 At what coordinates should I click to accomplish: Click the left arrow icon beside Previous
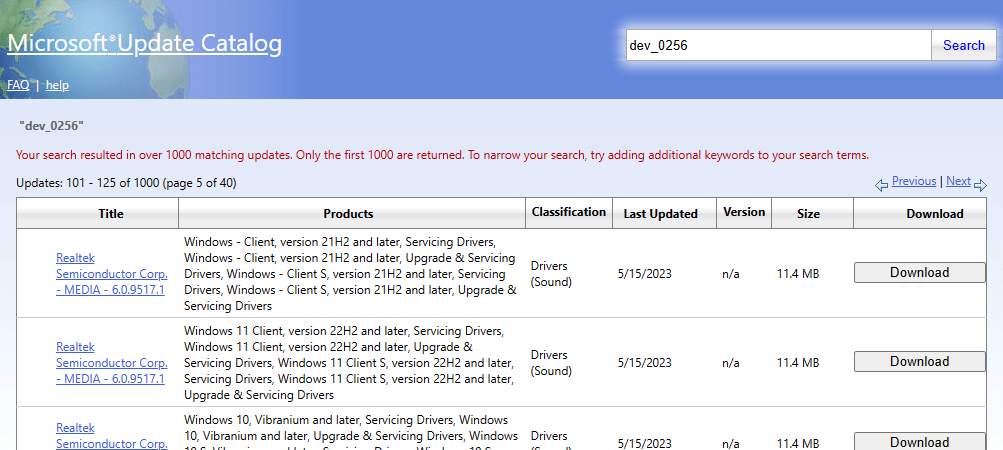[881, 185]
